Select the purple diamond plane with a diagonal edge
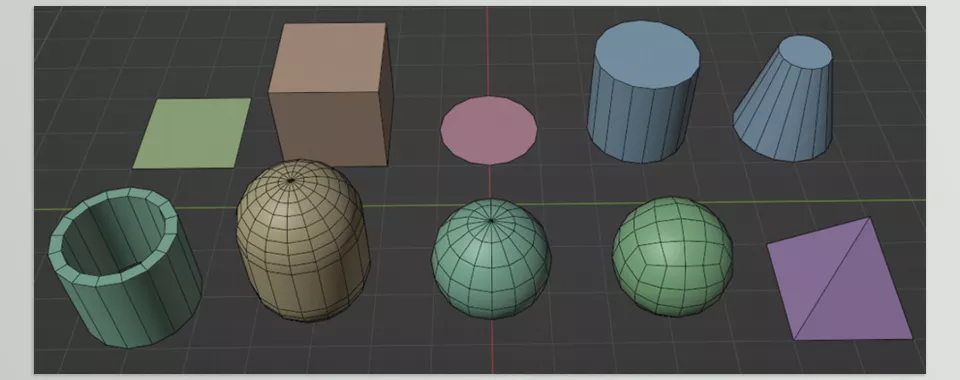Image resolution: width=960 pixels, height=380 pixels. tap(840, 279)
